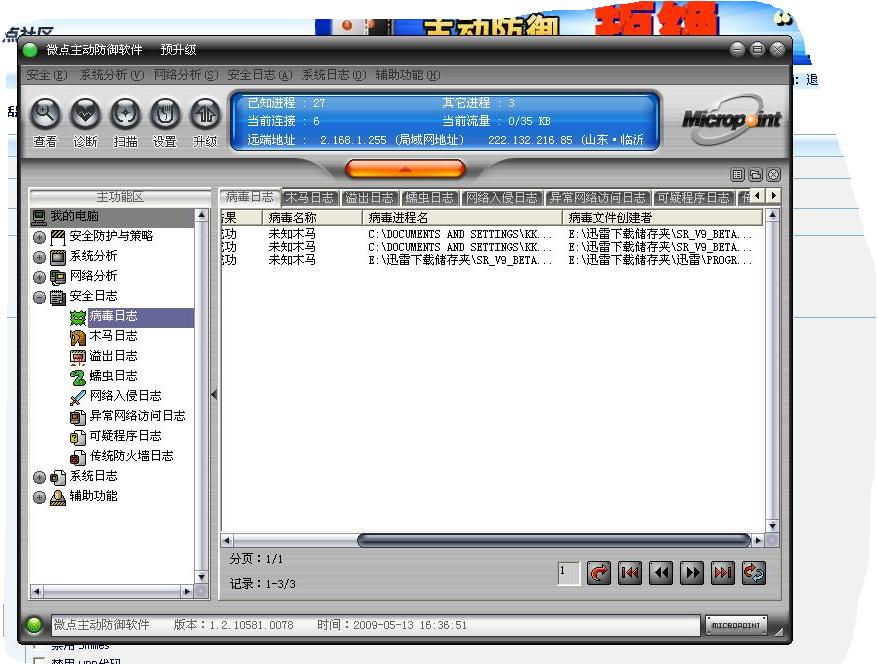Click the 木马日志 horse icon

(x=78, y=337)
